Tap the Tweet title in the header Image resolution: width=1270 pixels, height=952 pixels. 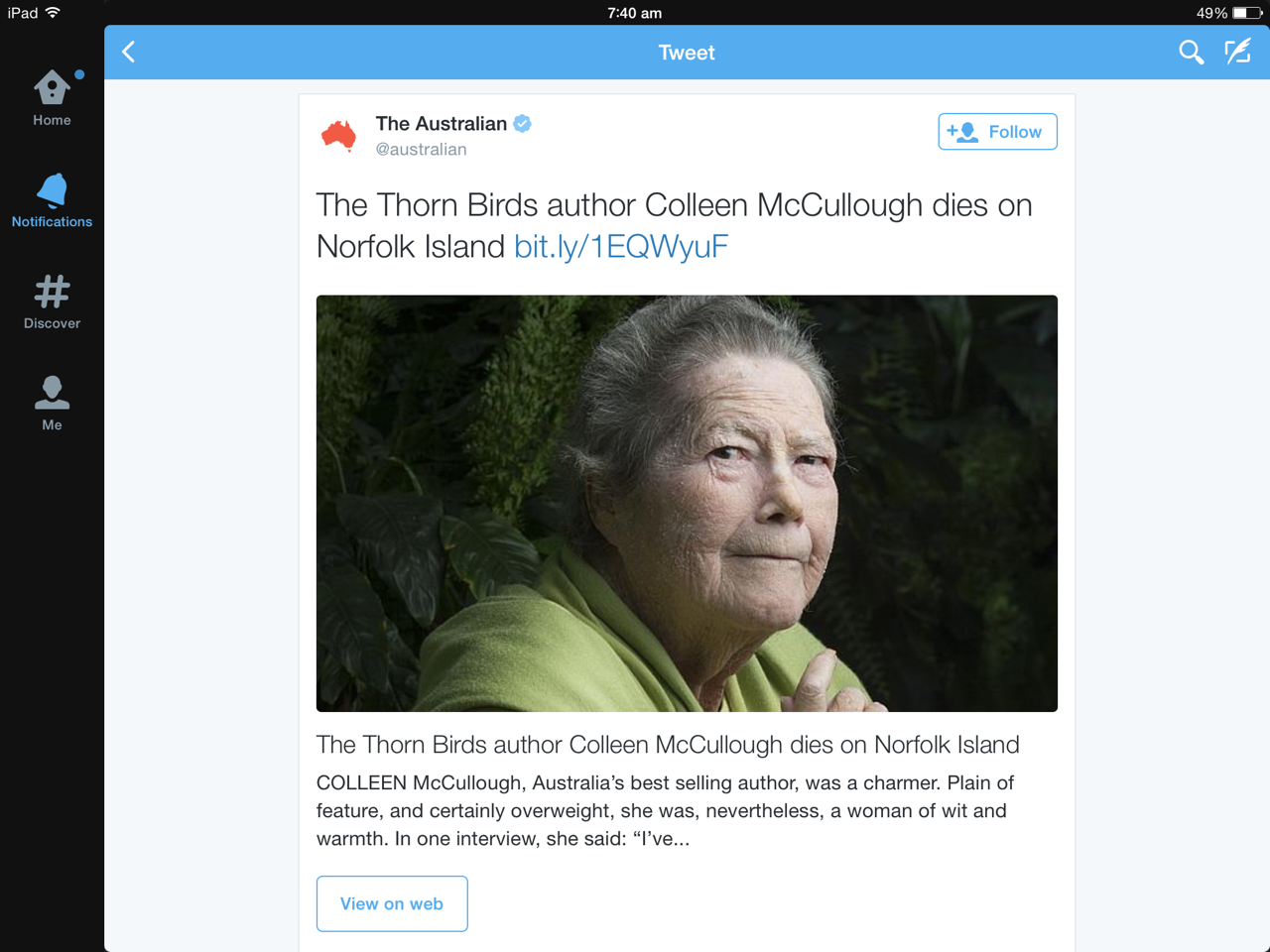(687, 53)
